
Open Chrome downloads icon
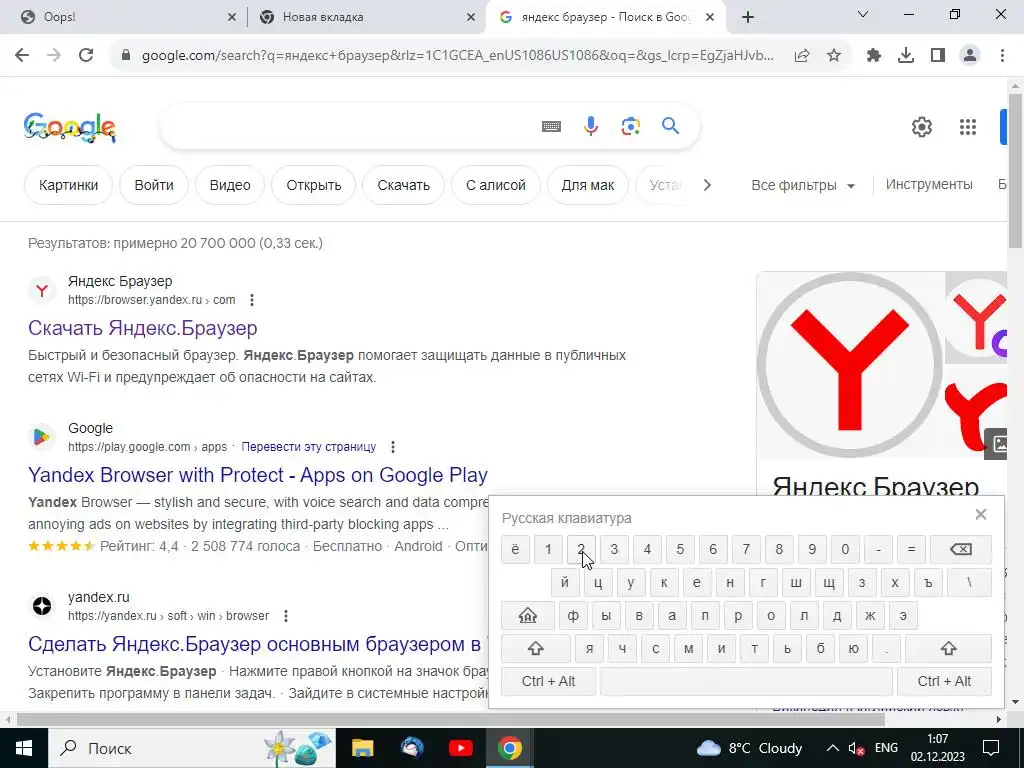tap(906, 56)
